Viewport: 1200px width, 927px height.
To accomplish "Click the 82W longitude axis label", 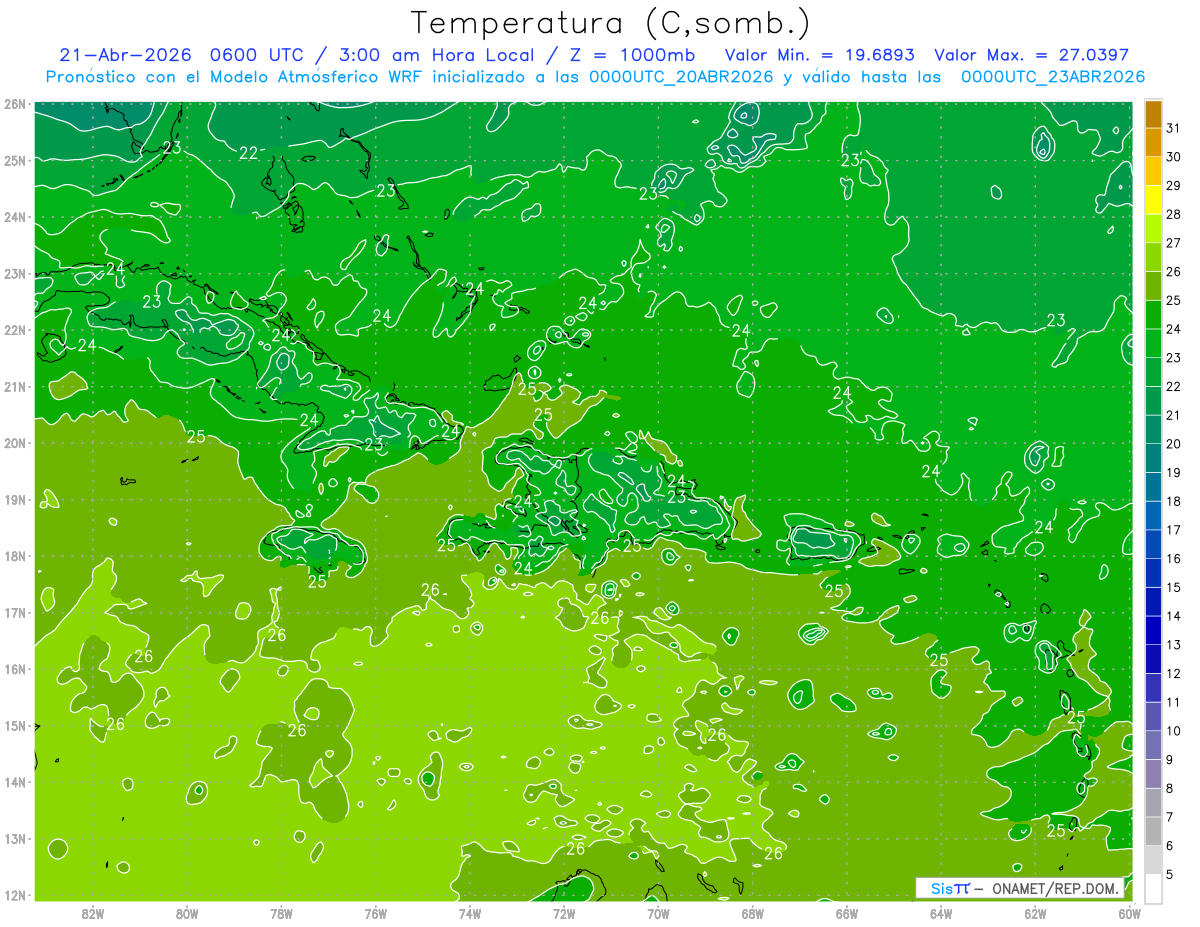I will point(93,913).
